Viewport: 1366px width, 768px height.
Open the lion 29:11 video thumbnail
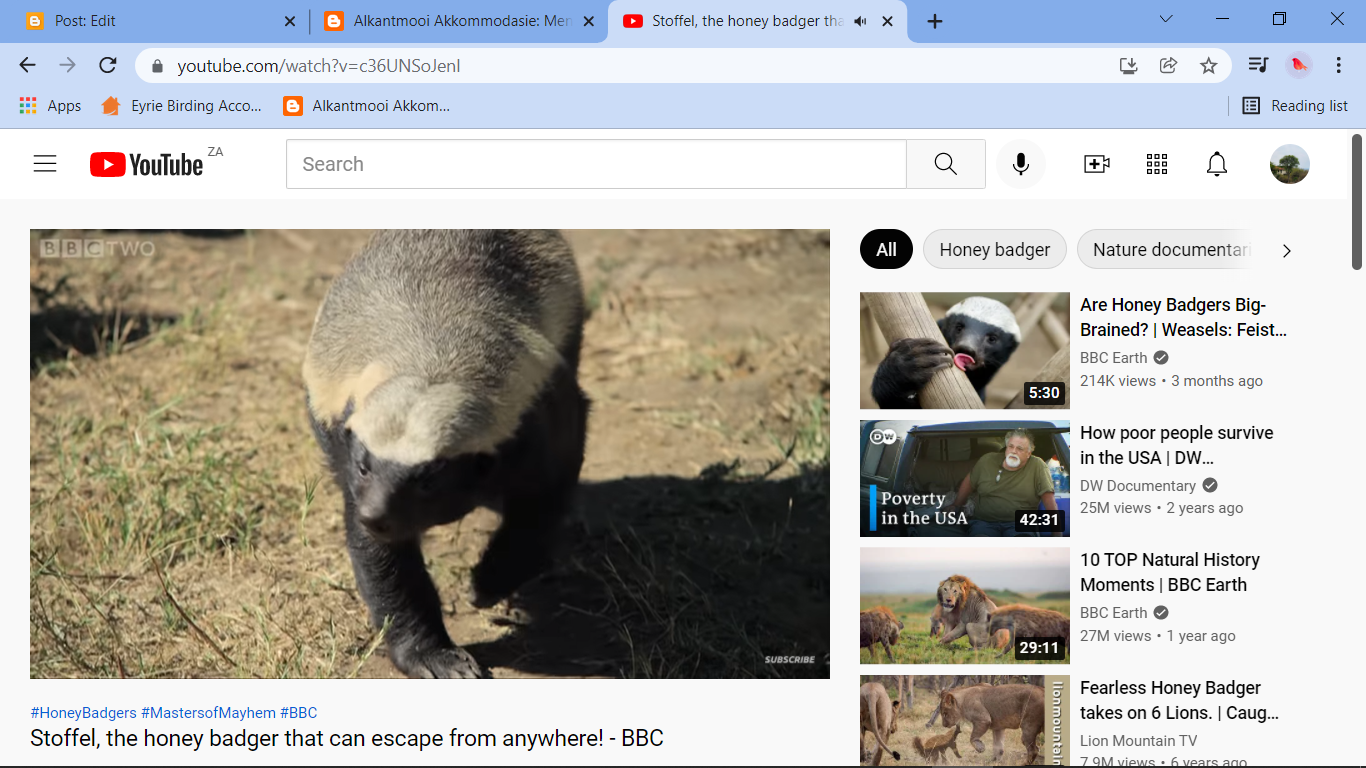[965, 605]
